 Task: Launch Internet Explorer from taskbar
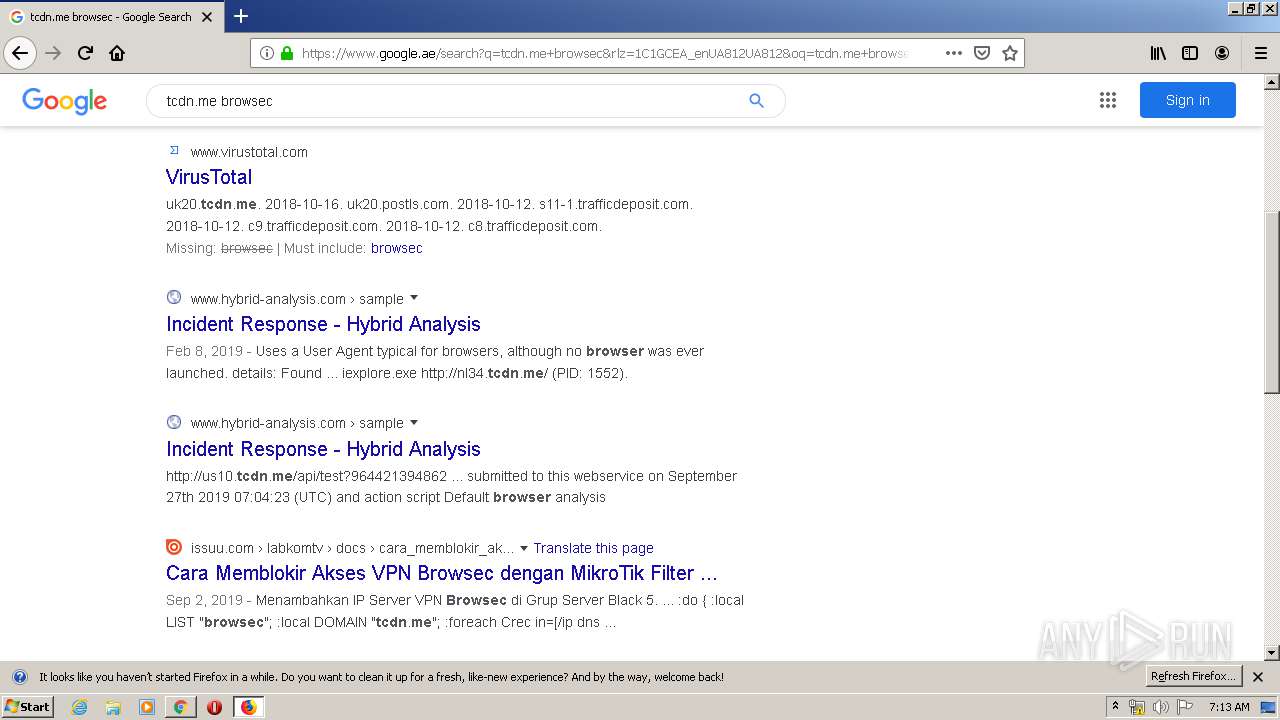(x=80, y=707)
